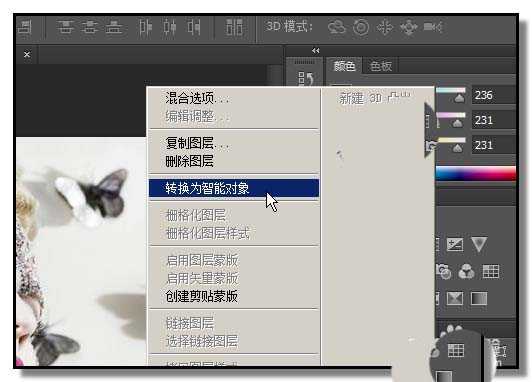
Task: Click the blue slider handle by last 231
Action: click(x=458, y=148)
